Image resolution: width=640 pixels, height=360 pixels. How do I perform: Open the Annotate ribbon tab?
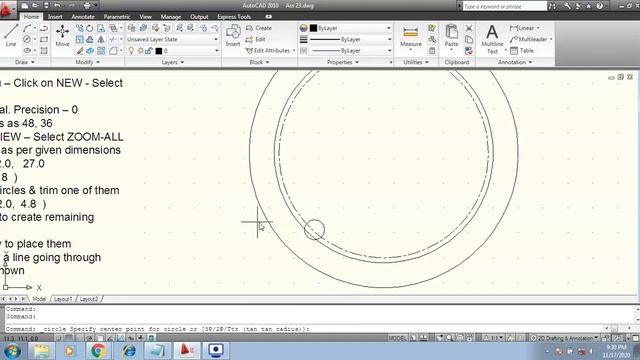(x=83, y=17)
